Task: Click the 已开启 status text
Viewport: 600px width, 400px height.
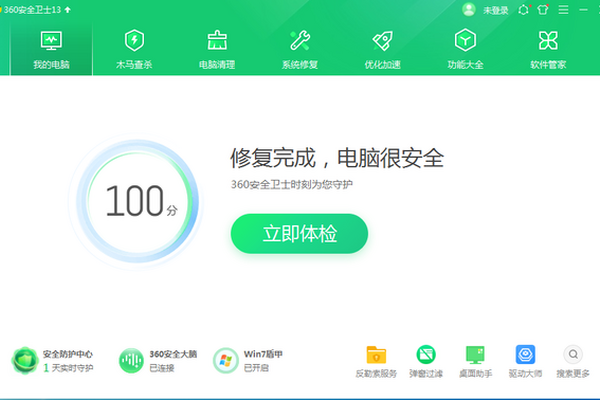Action: pyautogui.click(x=256, y=368)
